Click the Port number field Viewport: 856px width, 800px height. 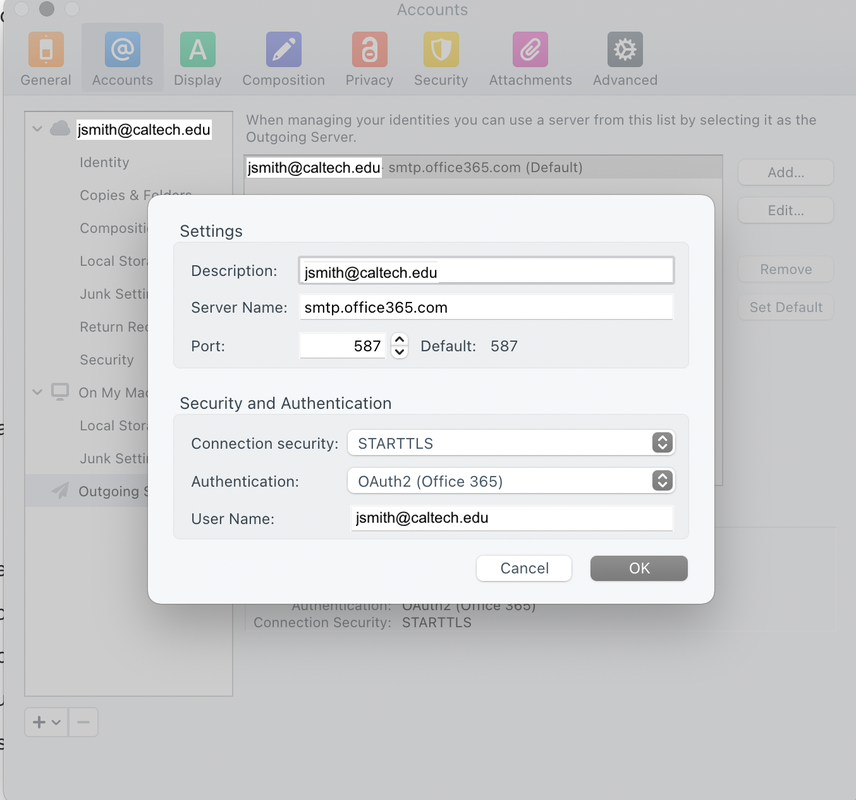(x=343, y=346)
